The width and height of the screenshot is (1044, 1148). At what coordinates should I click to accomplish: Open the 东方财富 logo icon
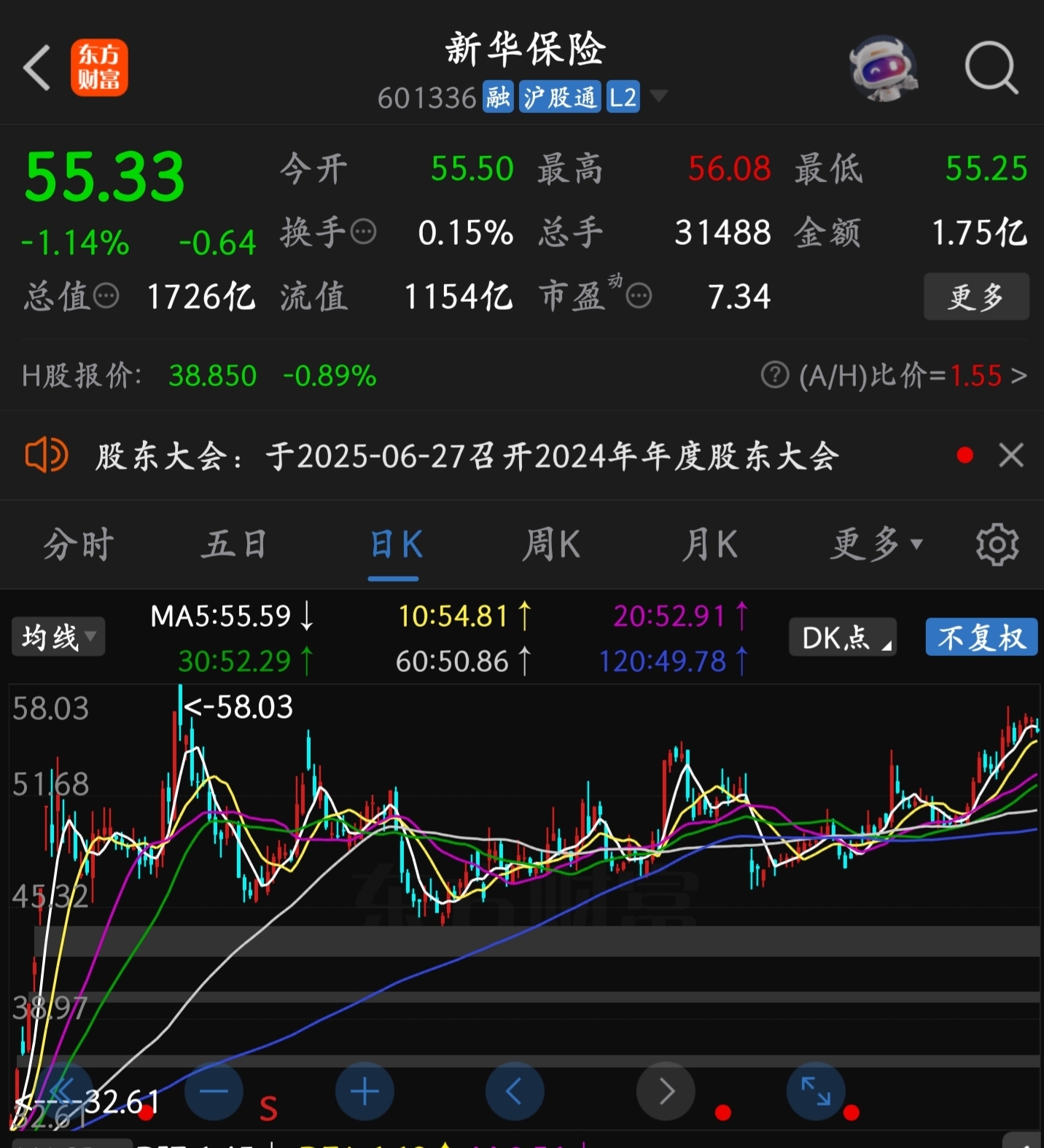click(99, 68)
